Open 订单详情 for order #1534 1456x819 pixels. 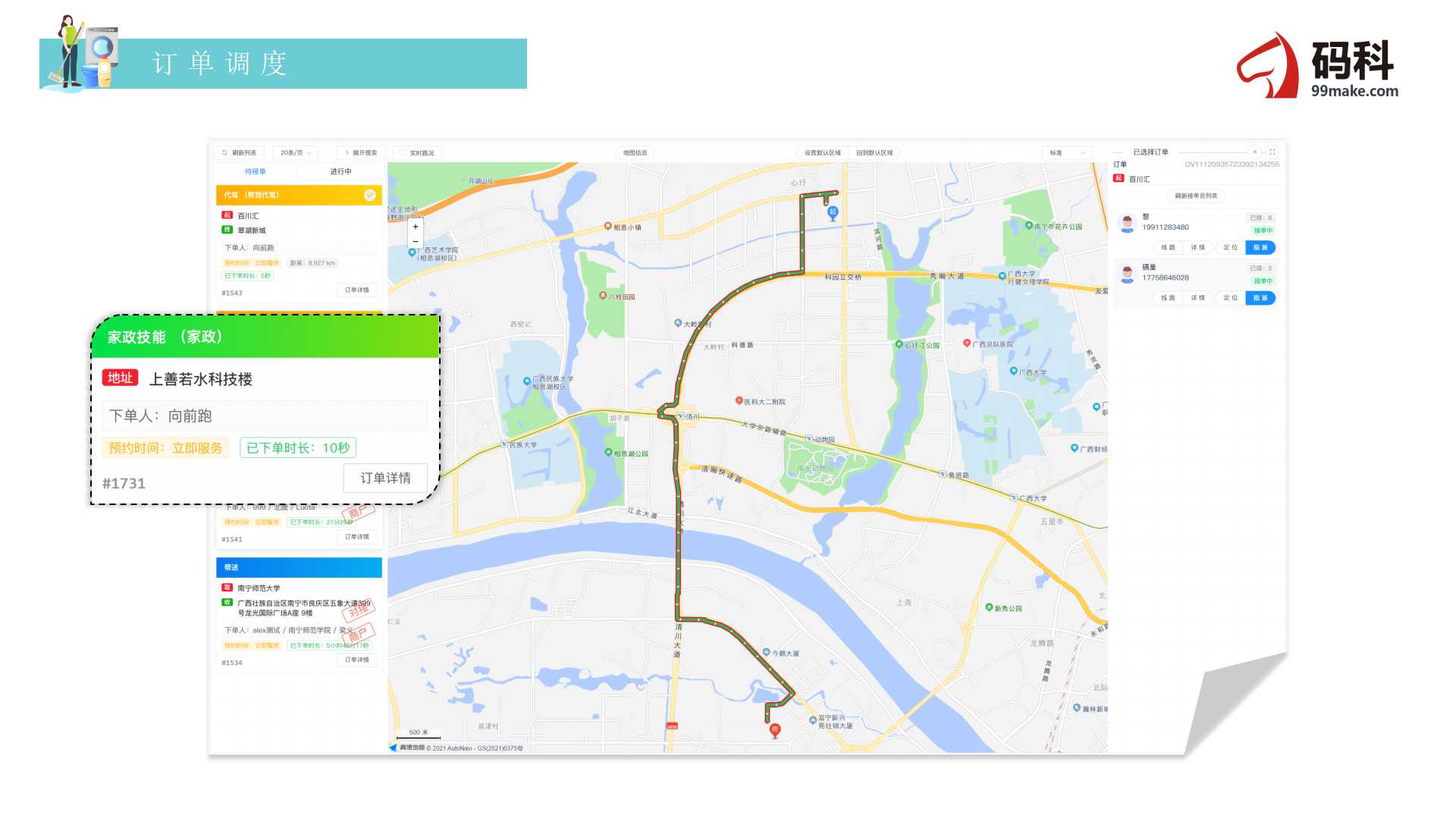356,660
